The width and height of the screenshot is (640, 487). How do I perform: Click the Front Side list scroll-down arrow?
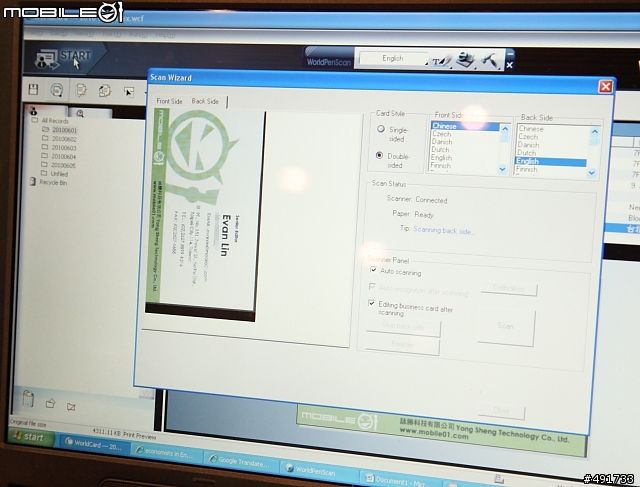click(x=502, y=169)
